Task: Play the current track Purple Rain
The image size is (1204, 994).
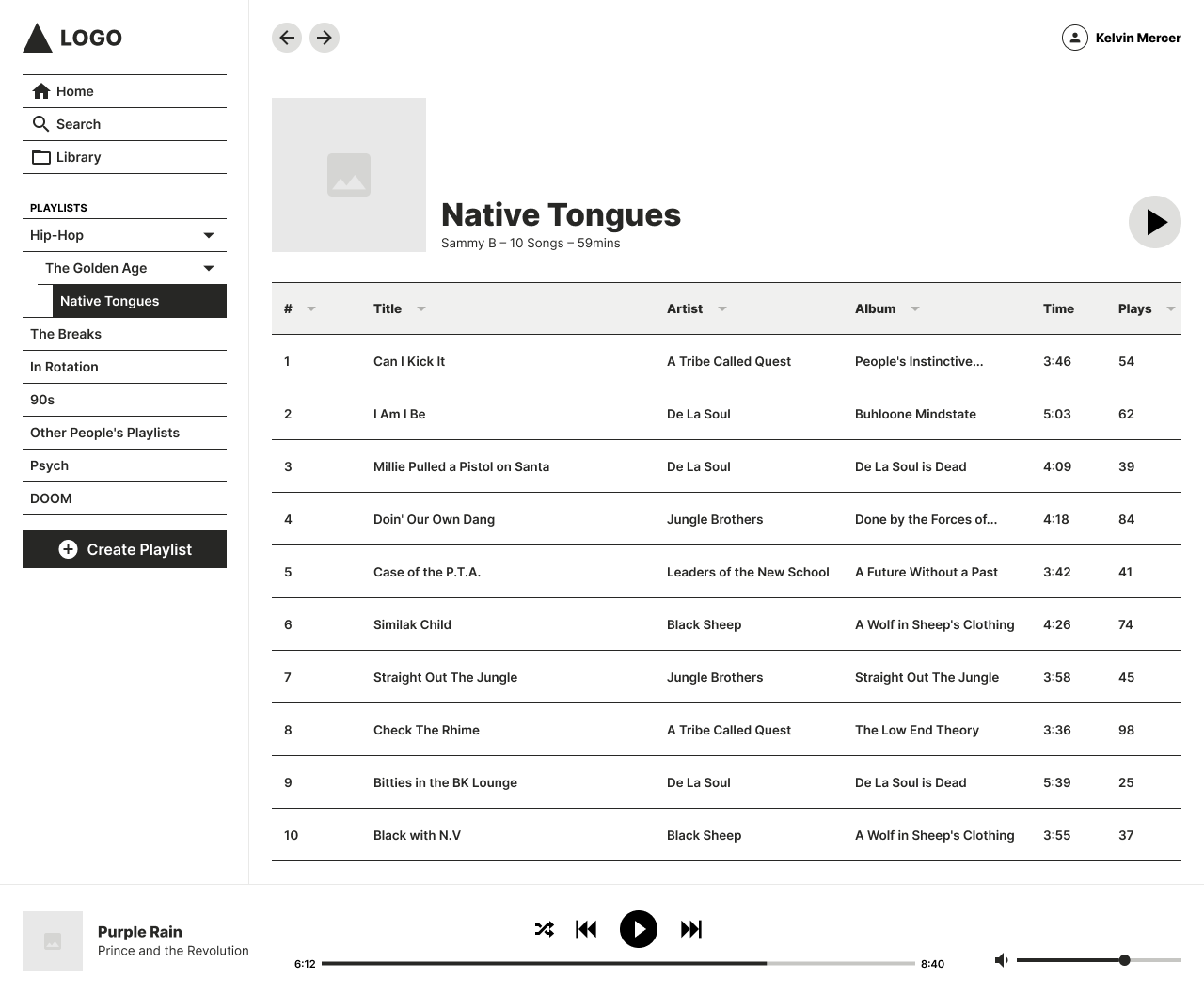Action: coord(639,929)
